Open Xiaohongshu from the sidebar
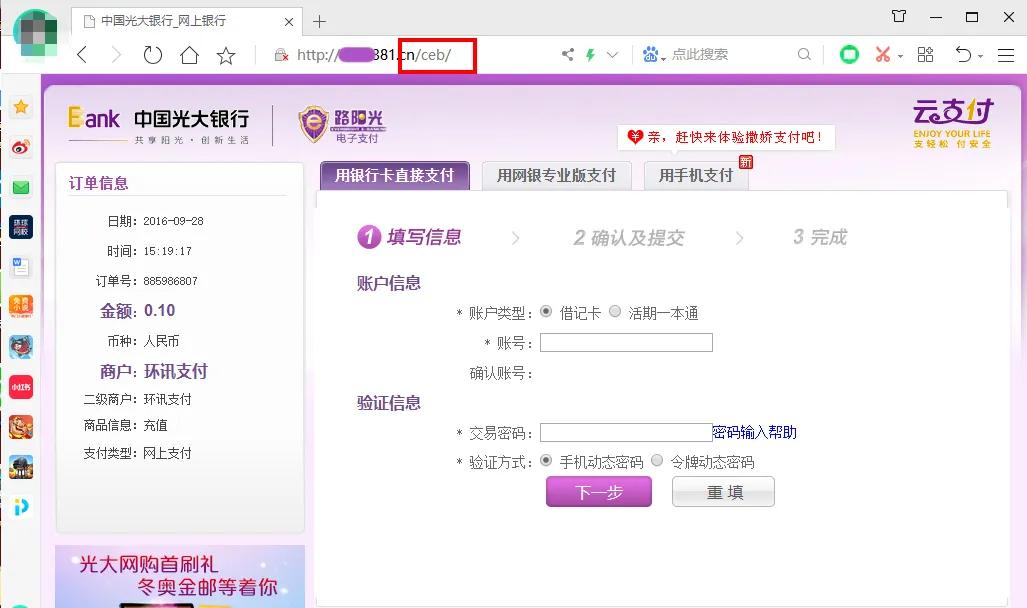Viewport: 1027px width, 608px height. tap(21, 387)
